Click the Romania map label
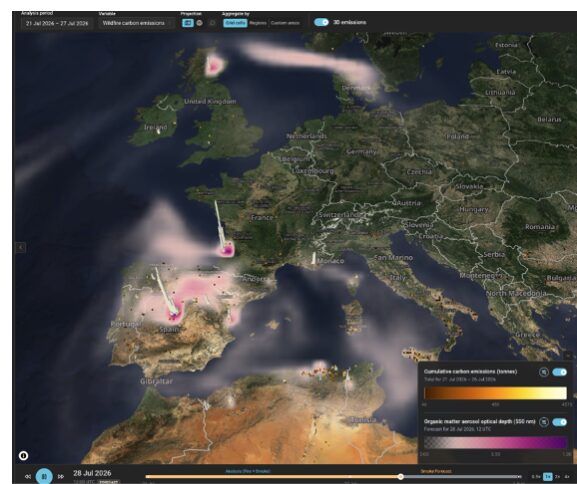This screenshot has height=484, width=577. [539, 226]
